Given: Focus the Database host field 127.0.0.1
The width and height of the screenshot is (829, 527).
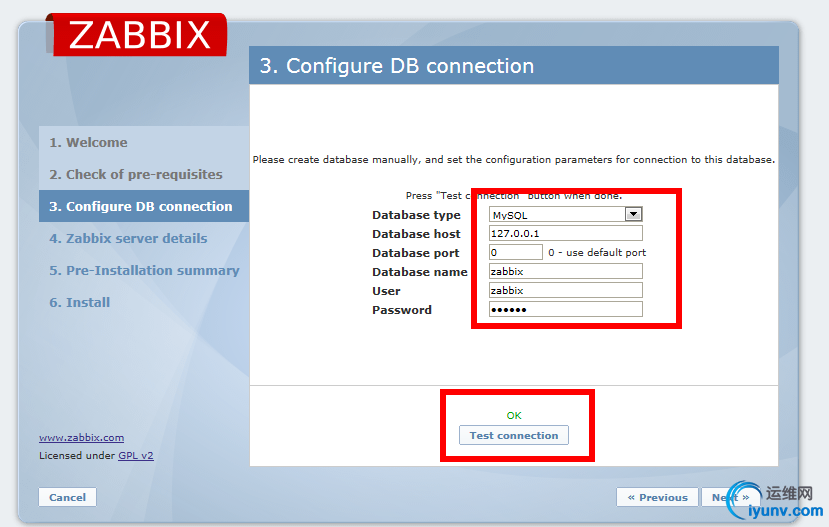Looking at the screenshot, I should point(566,233).
